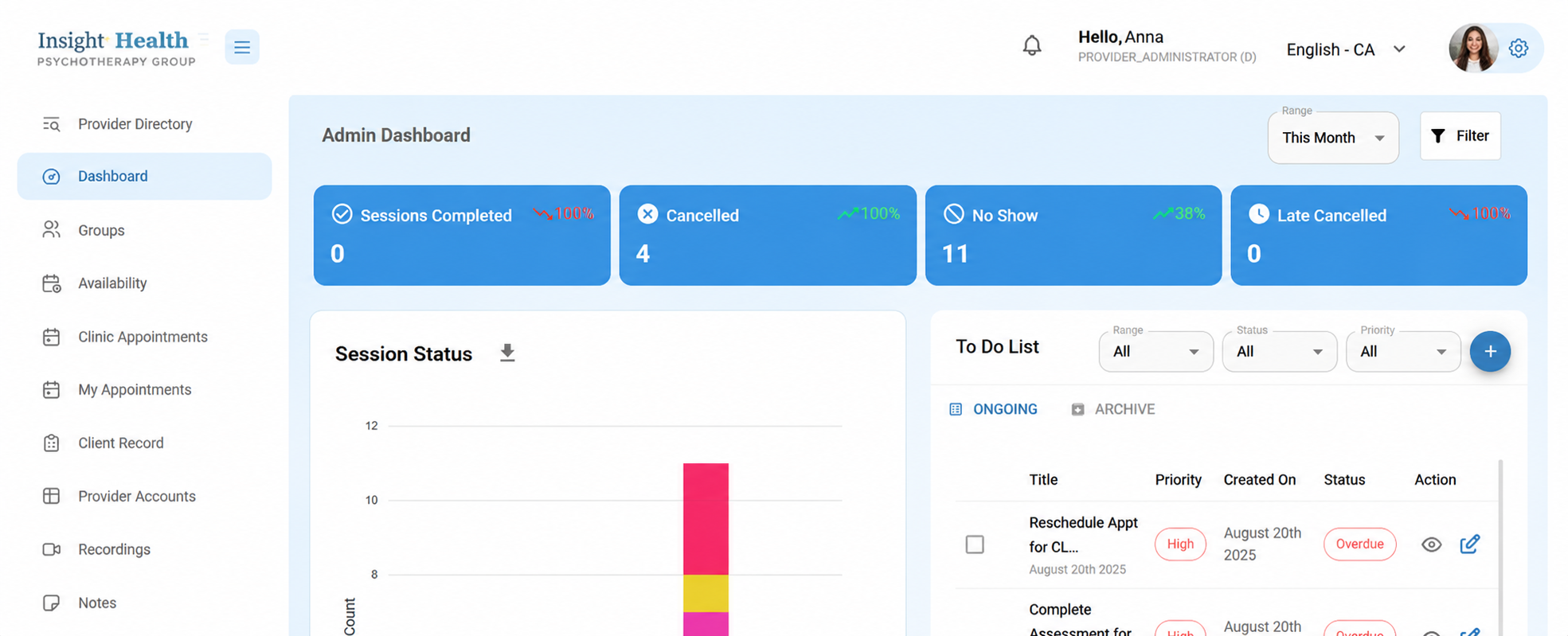Viewport: 1568px width, 636px height.
Task: Open the English - CA language dropdown
Action: [1346, 49]
